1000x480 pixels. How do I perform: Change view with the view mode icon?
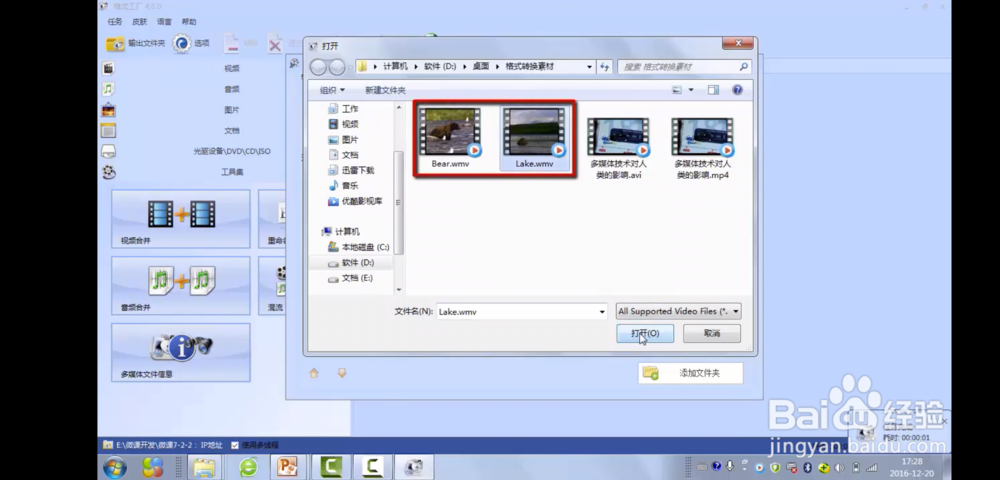(677, 91)
